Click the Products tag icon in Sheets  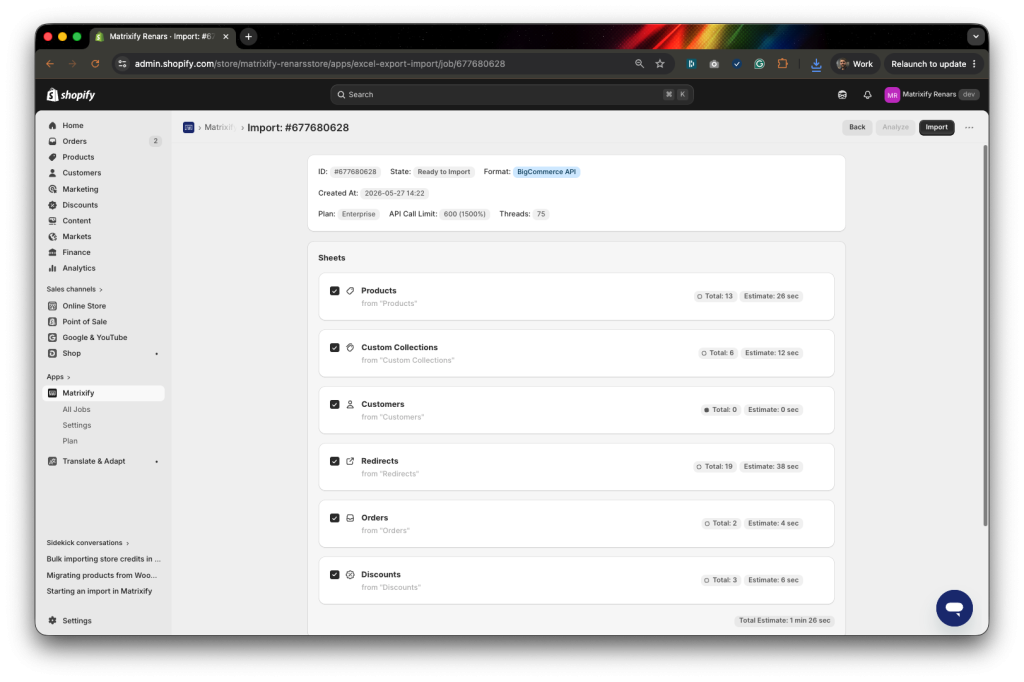[x=350, y=291]
